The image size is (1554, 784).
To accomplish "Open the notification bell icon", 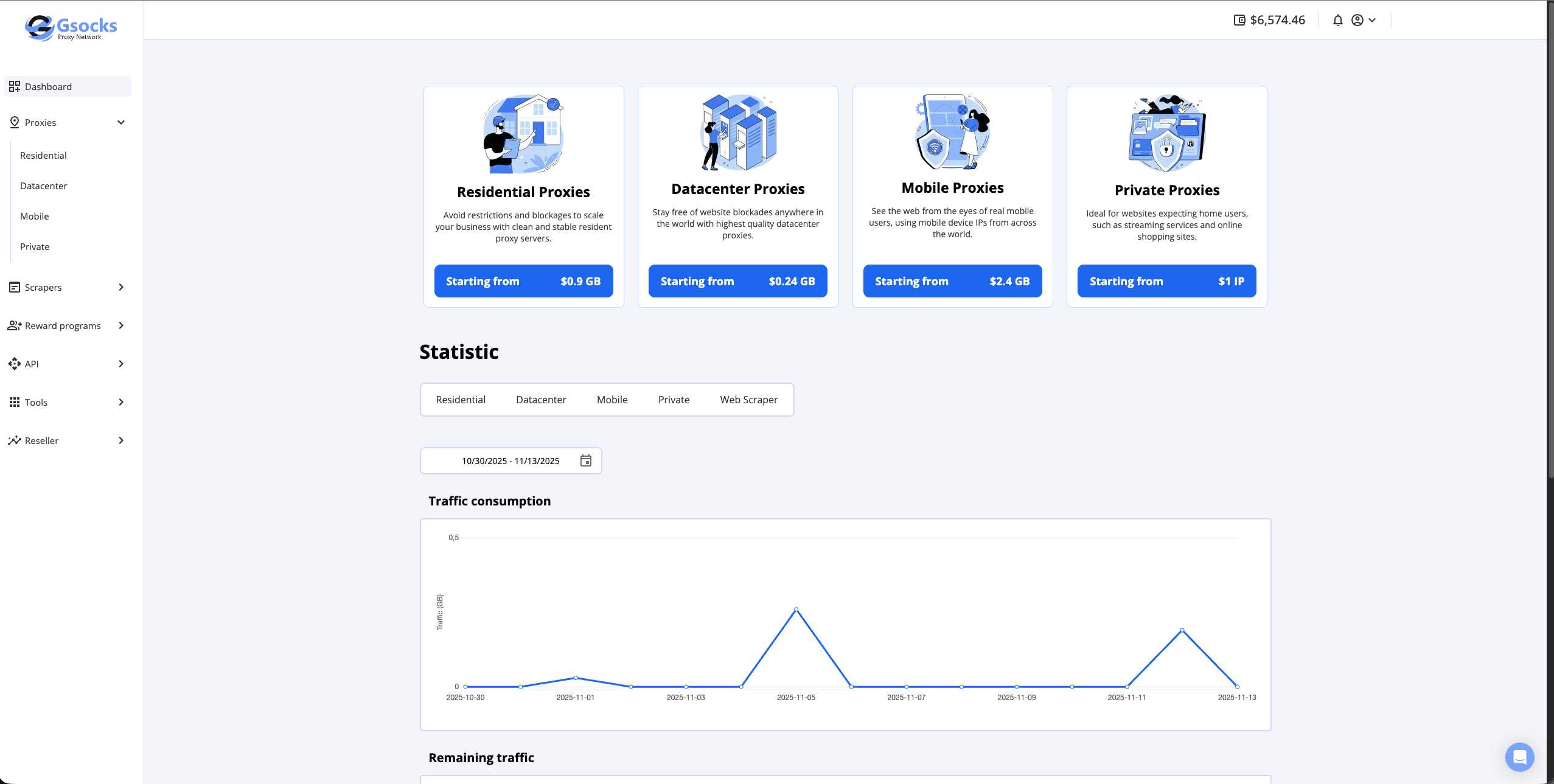I will [x=1337, y=20].
